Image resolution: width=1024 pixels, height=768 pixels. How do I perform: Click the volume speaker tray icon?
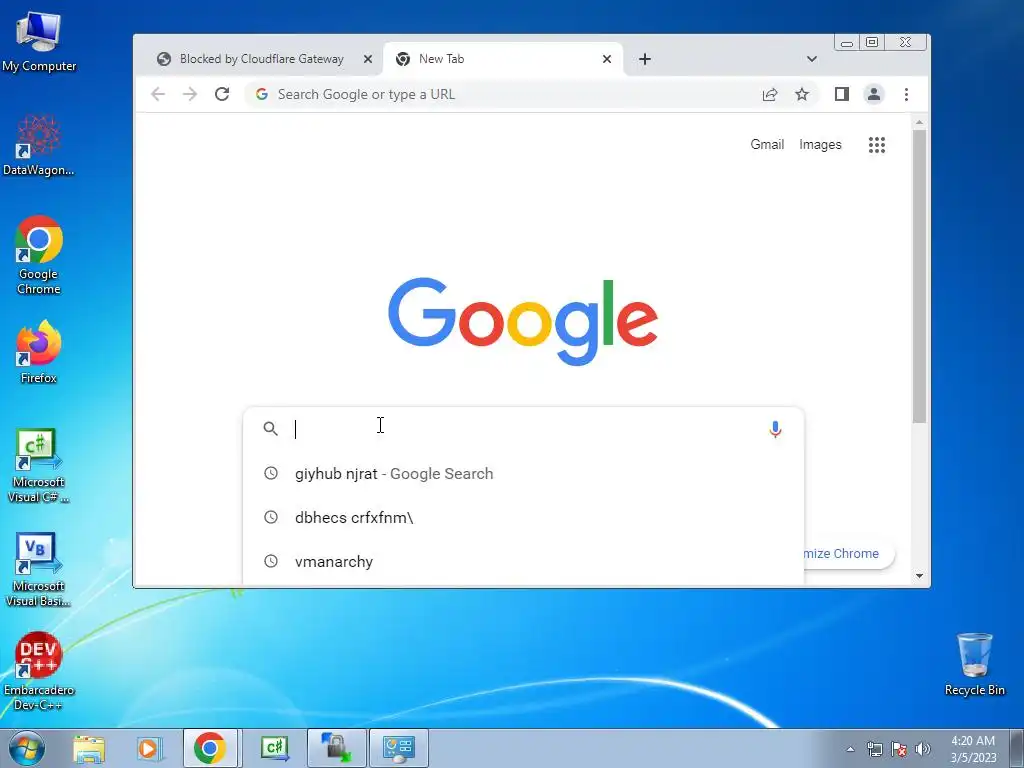(923, 749)
